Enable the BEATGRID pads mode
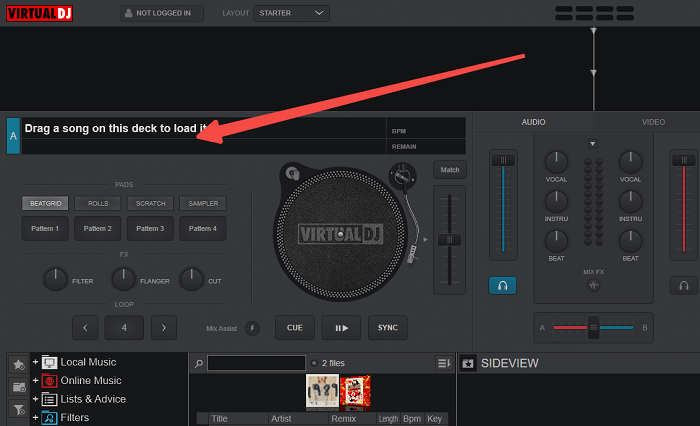The height and width of the screenshot is (426, 700). click(x=46, y=203)
